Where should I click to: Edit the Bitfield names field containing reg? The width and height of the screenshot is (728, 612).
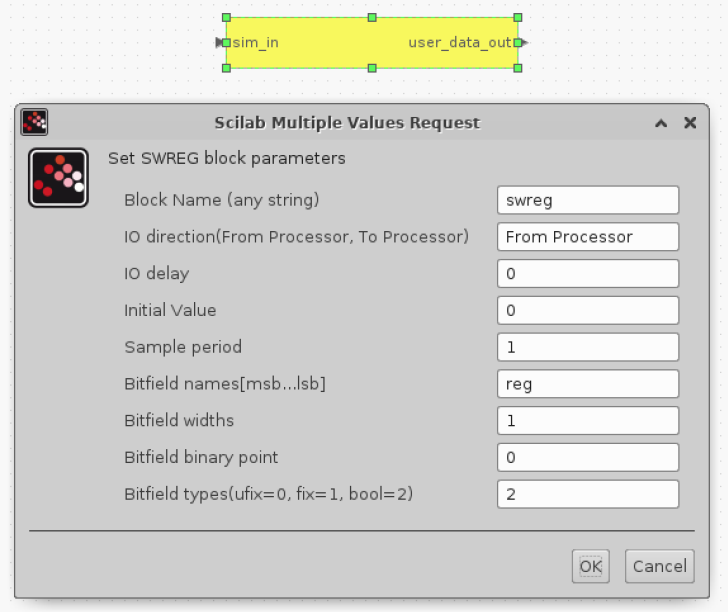coord(588,384)
